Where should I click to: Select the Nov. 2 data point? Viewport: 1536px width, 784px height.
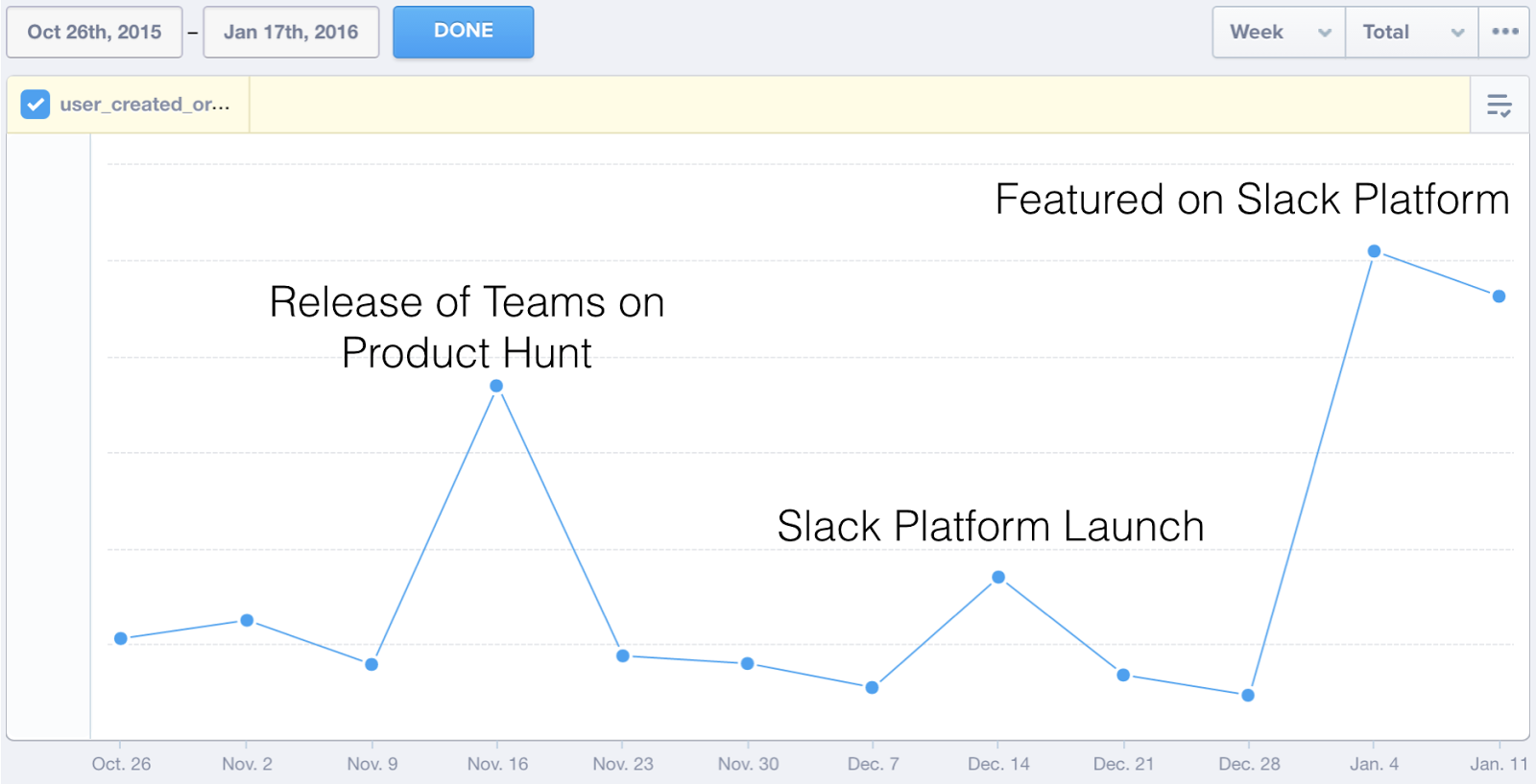click(x=247, y=620)
